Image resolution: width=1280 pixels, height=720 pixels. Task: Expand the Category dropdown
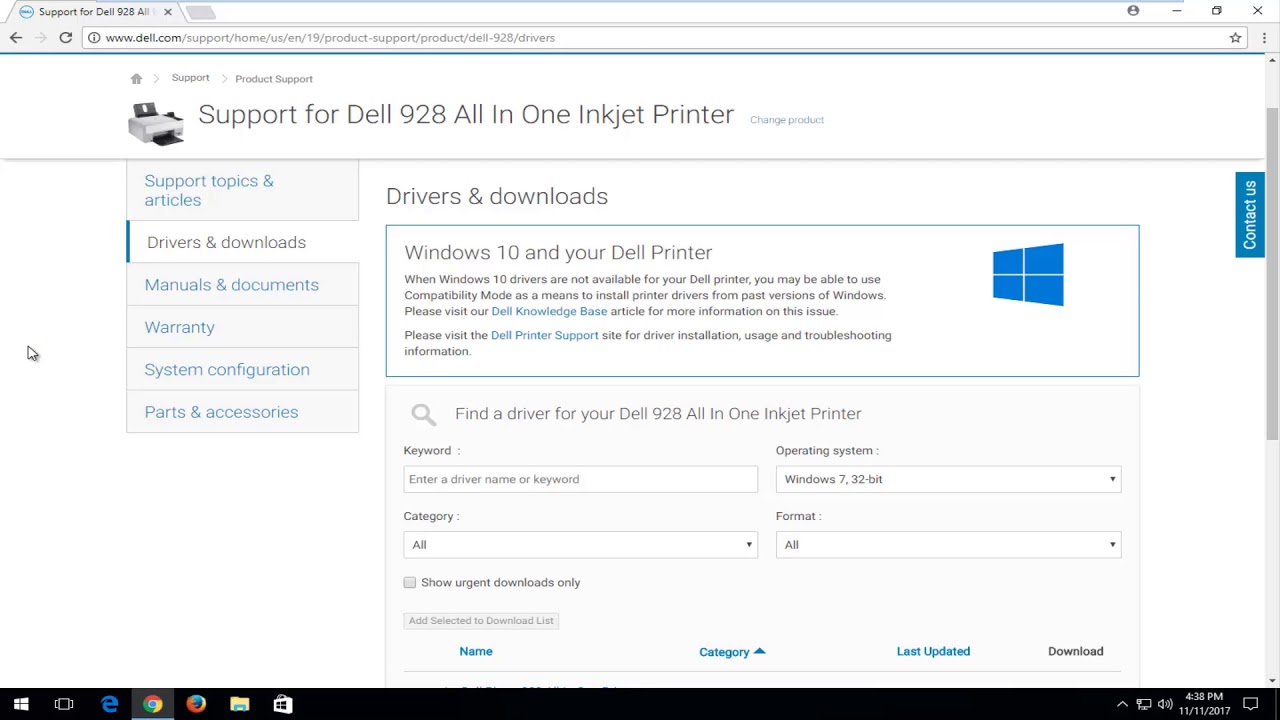tap(580, 545)
